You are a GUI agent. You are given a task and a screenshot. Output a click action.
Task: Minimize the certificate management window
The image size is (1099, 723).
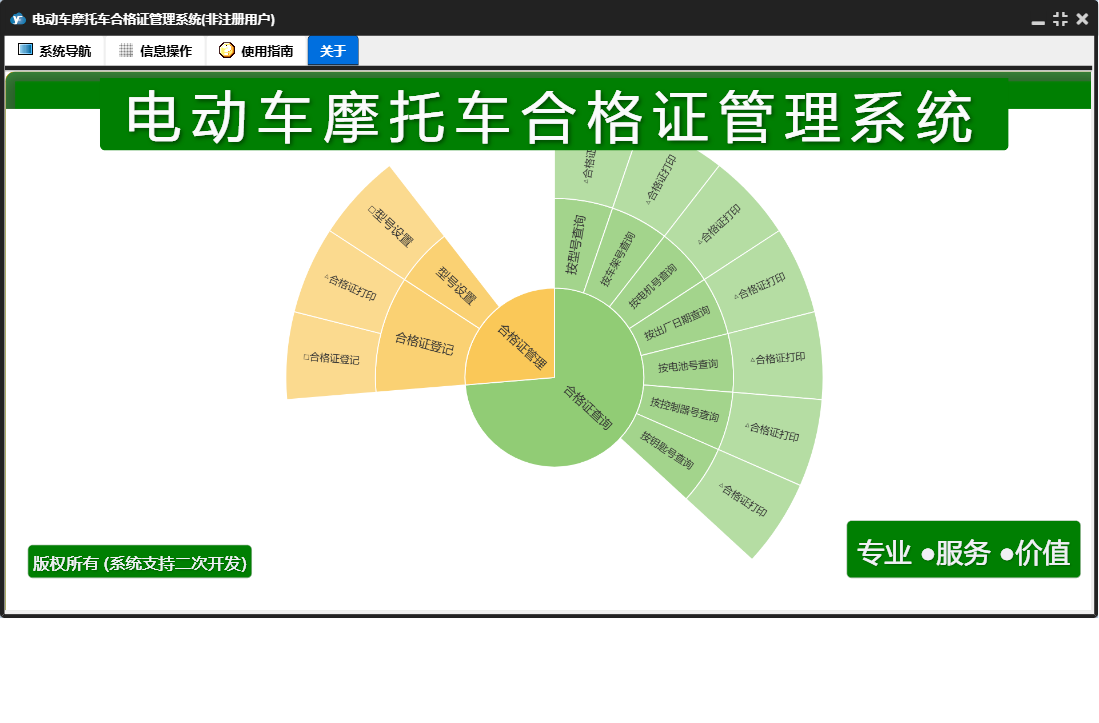tap(1038, 20)
